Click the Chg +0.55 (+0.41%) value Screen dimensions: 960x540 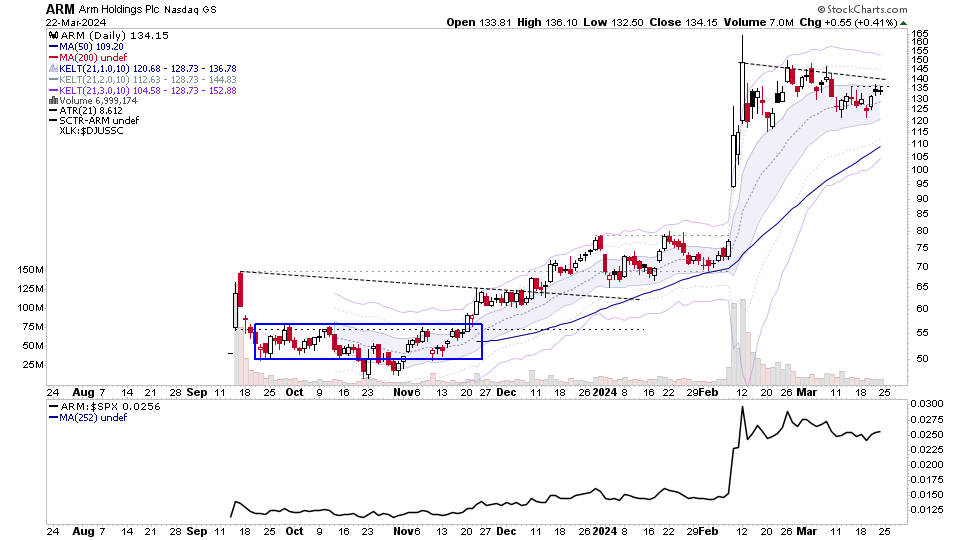click(849, 23)
